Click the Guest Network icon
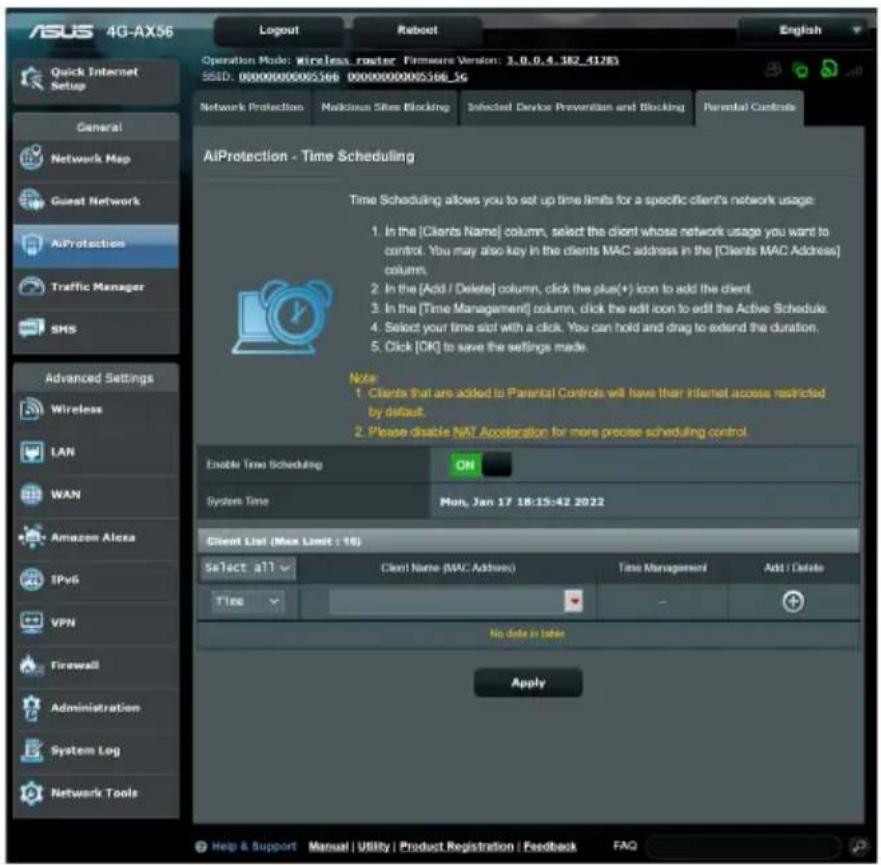Image resolution: width=881 pixels, height=865 pixels. point(31,201)
